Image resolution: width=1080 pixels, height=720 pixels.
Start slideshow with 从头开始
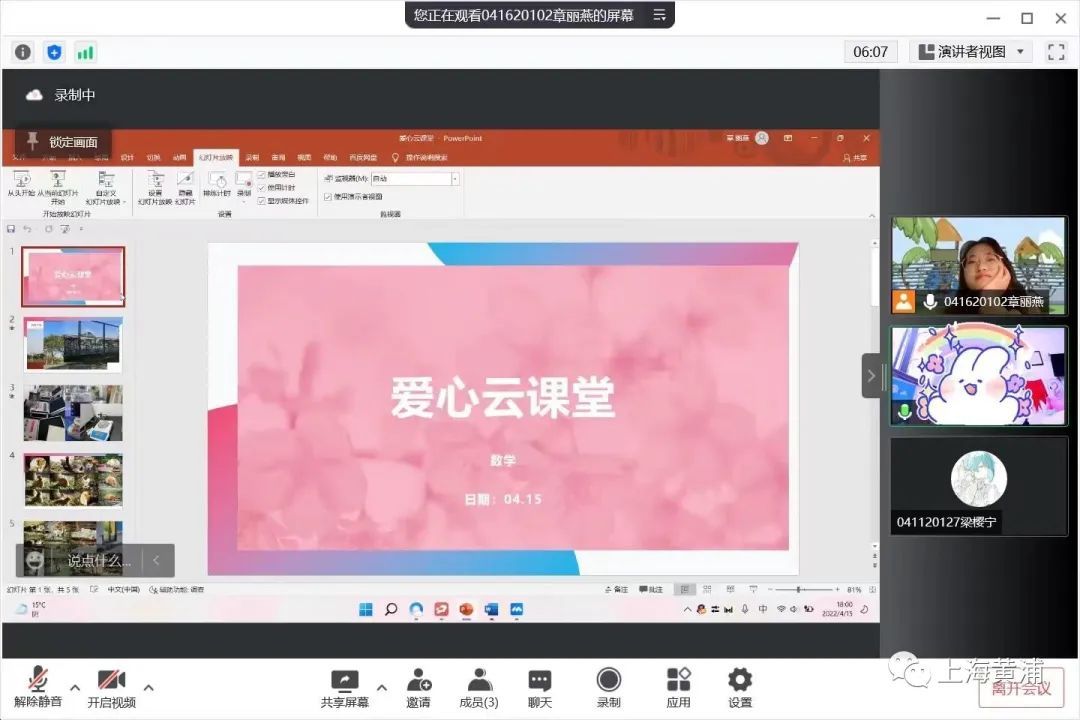coord(21,185)
